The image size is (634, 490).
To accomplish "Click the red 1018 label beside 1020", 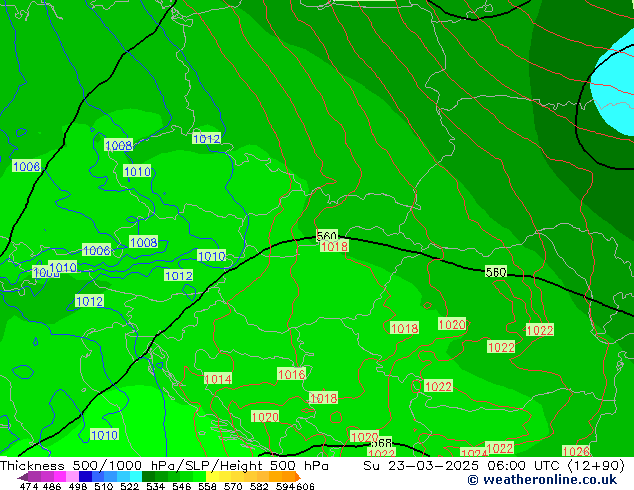I will (404, 328).
